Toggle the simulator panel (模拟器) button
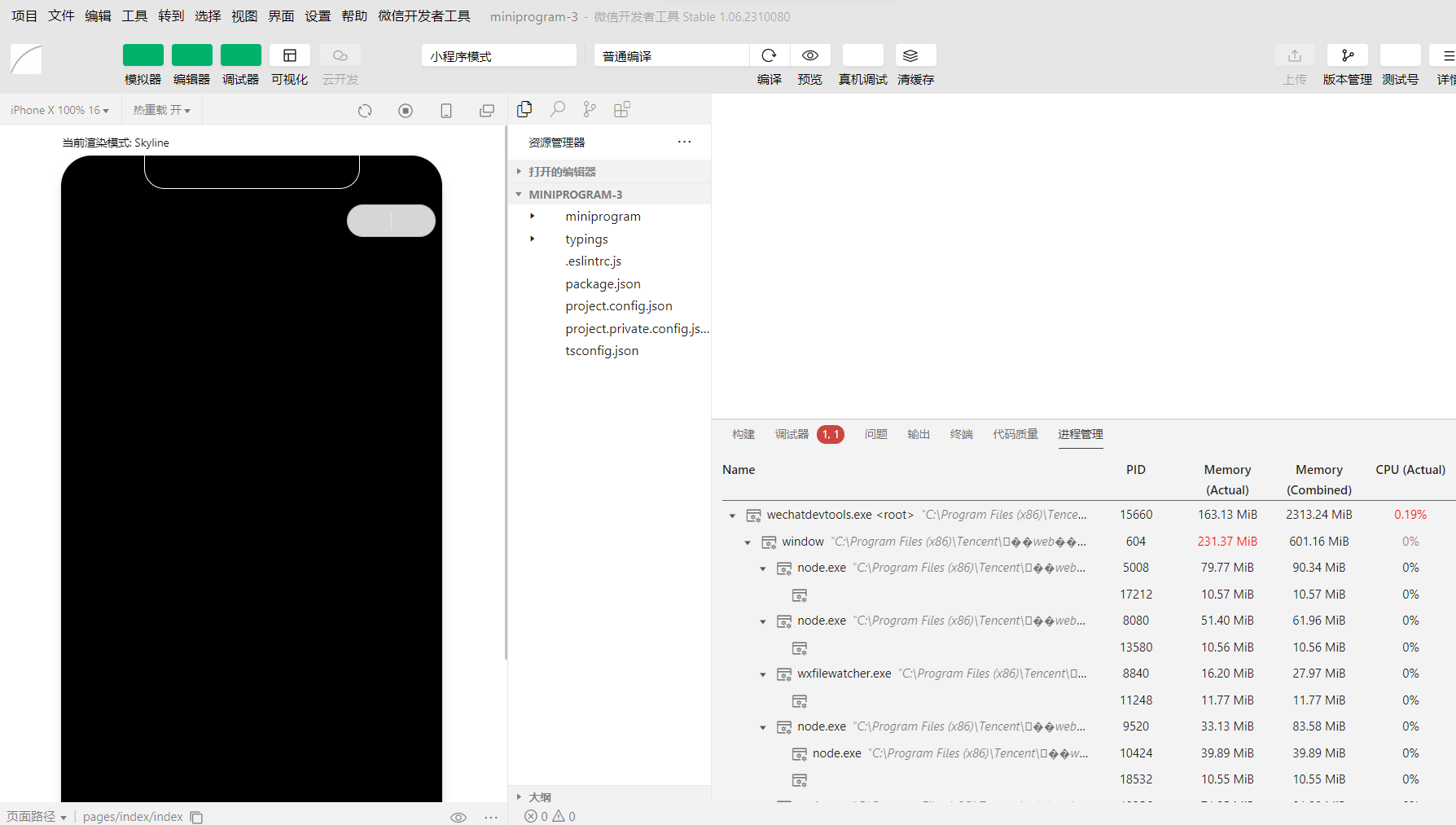 pyautogui.click(x=143, y=55)
